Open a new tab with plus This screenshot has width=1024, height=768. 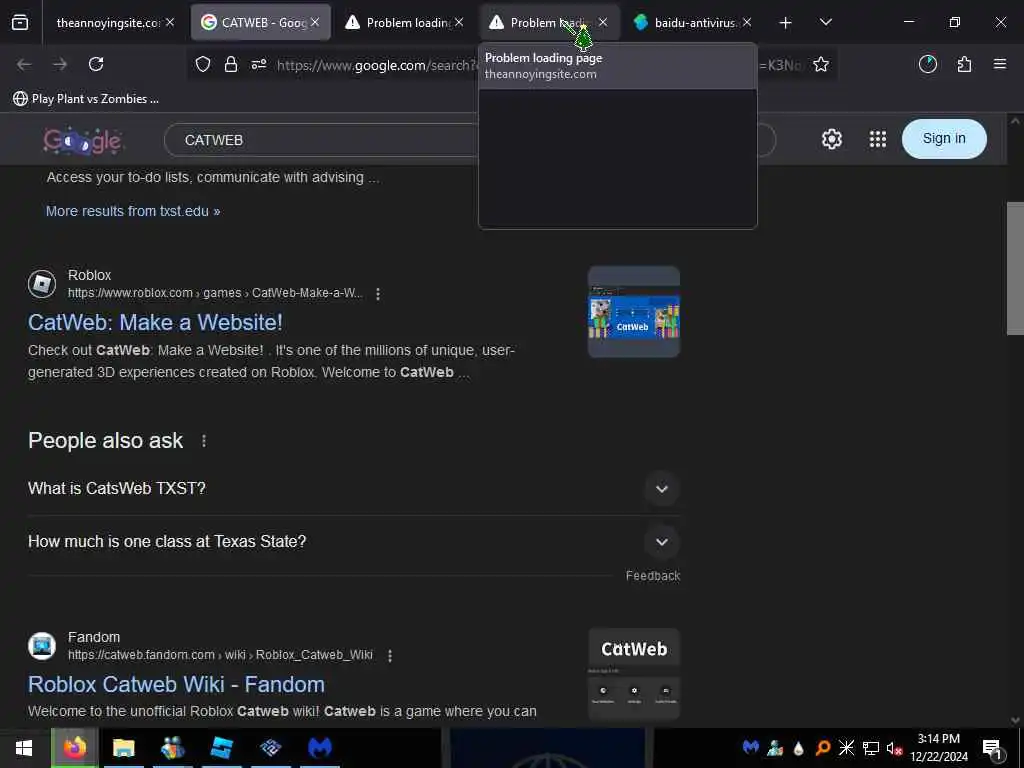point(786,23)
